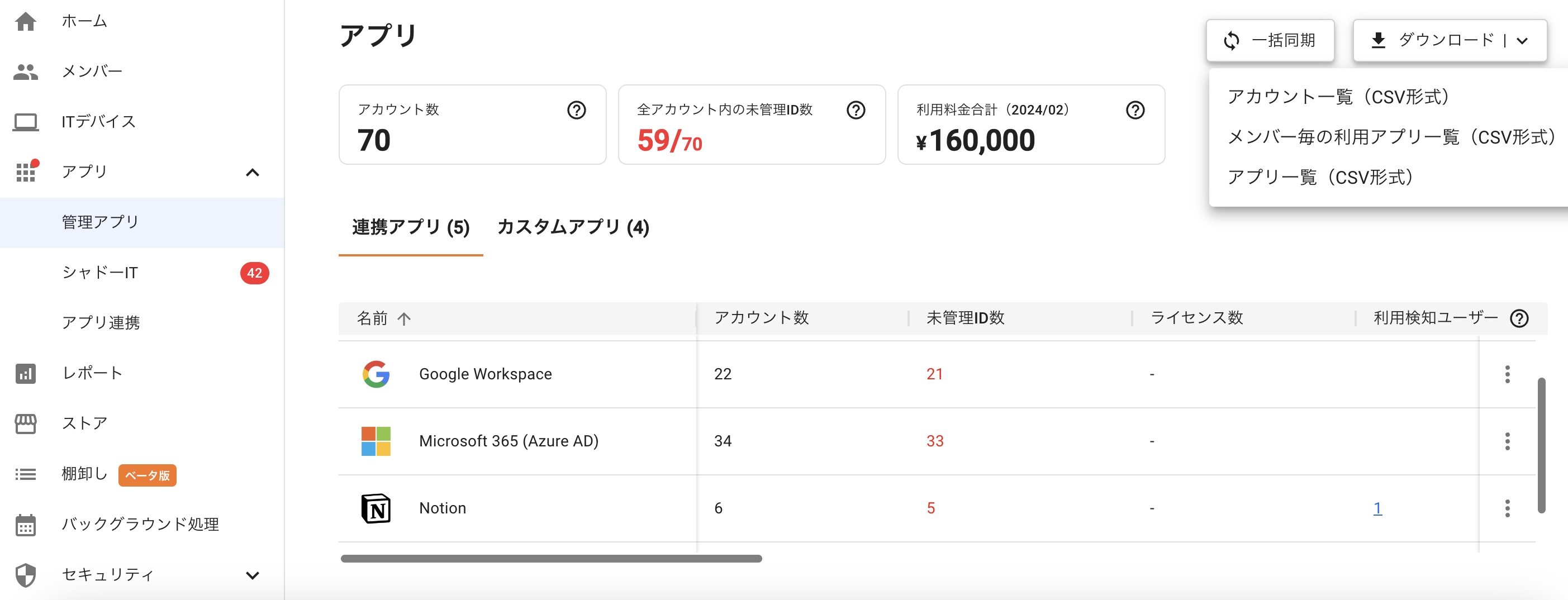Open Notion's detected user count link
The width and height of the screenshot is (1568, 600).
1377,508
